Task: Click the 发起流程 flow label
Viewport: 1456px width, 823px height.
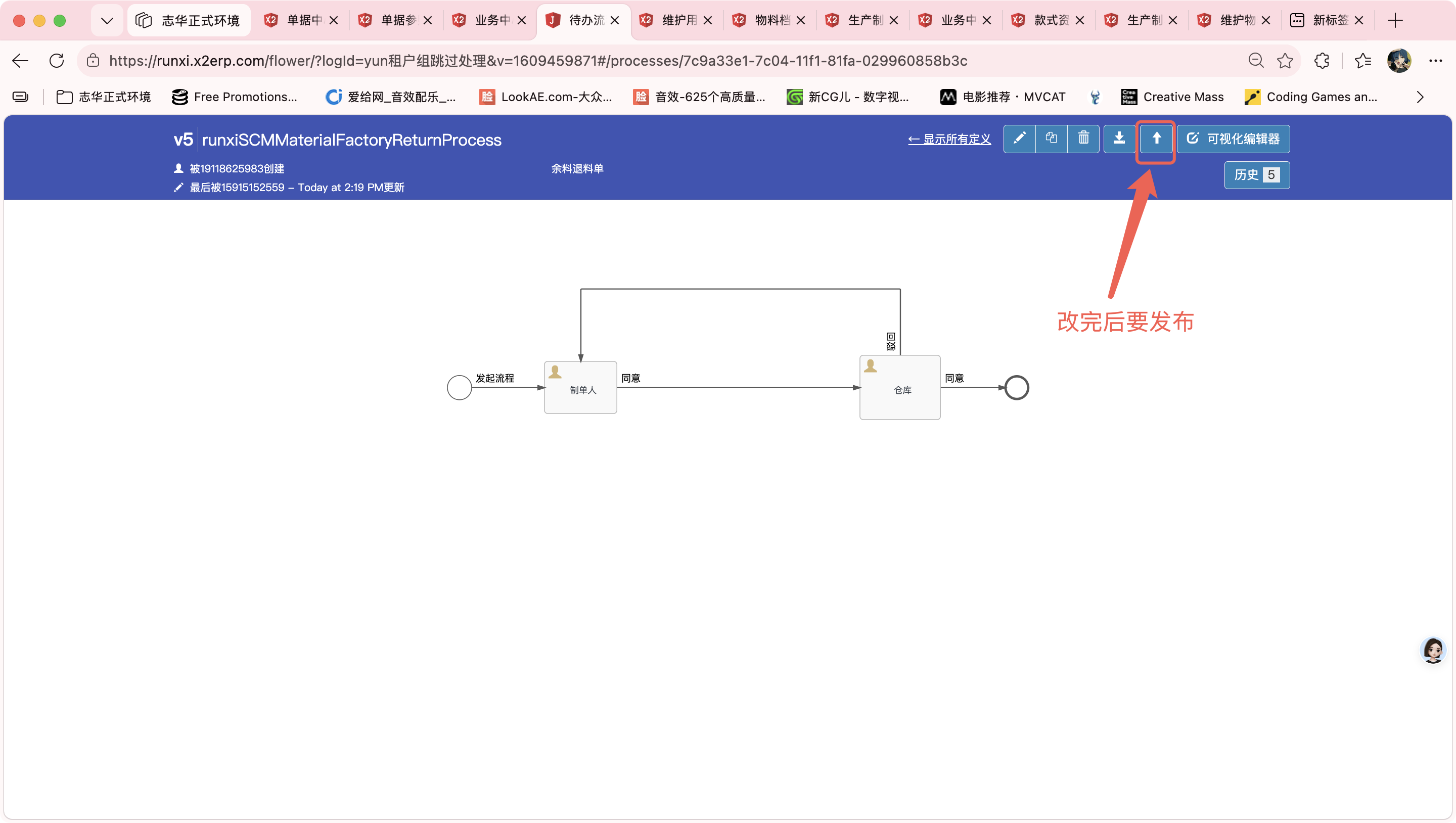Action: pos(494,378)
